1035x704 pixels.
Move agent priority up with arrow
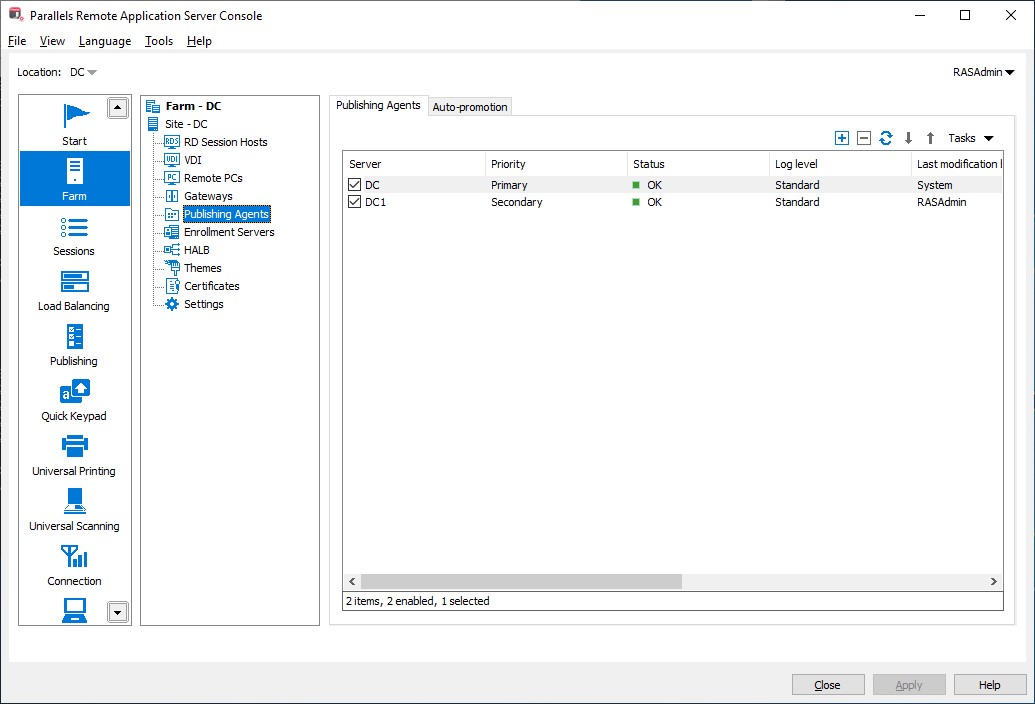pos(930,138)
